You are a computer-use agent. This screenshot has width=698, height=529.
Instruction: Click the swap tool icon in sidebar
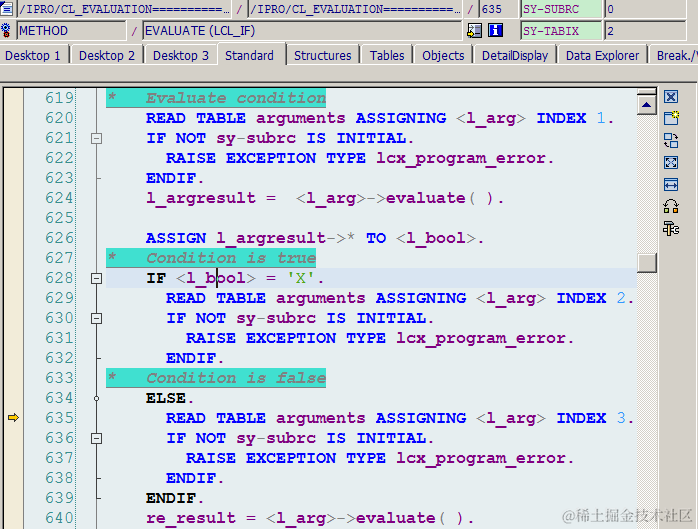[x=671, y=140]
